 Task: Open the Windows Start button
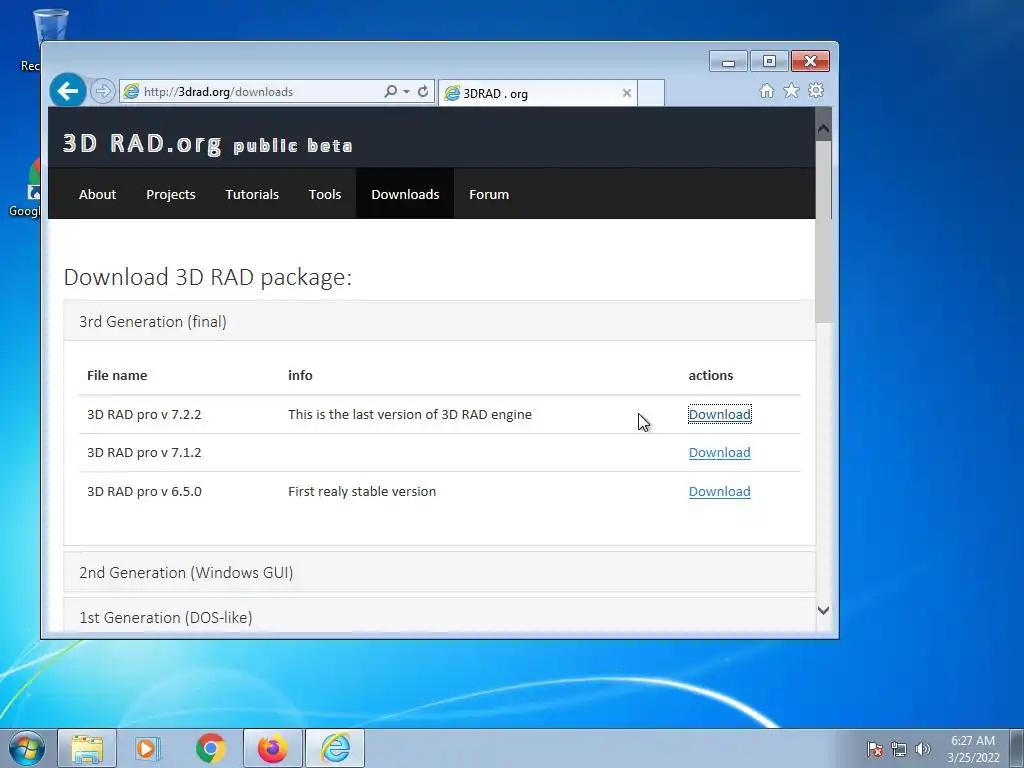[27, 748]
